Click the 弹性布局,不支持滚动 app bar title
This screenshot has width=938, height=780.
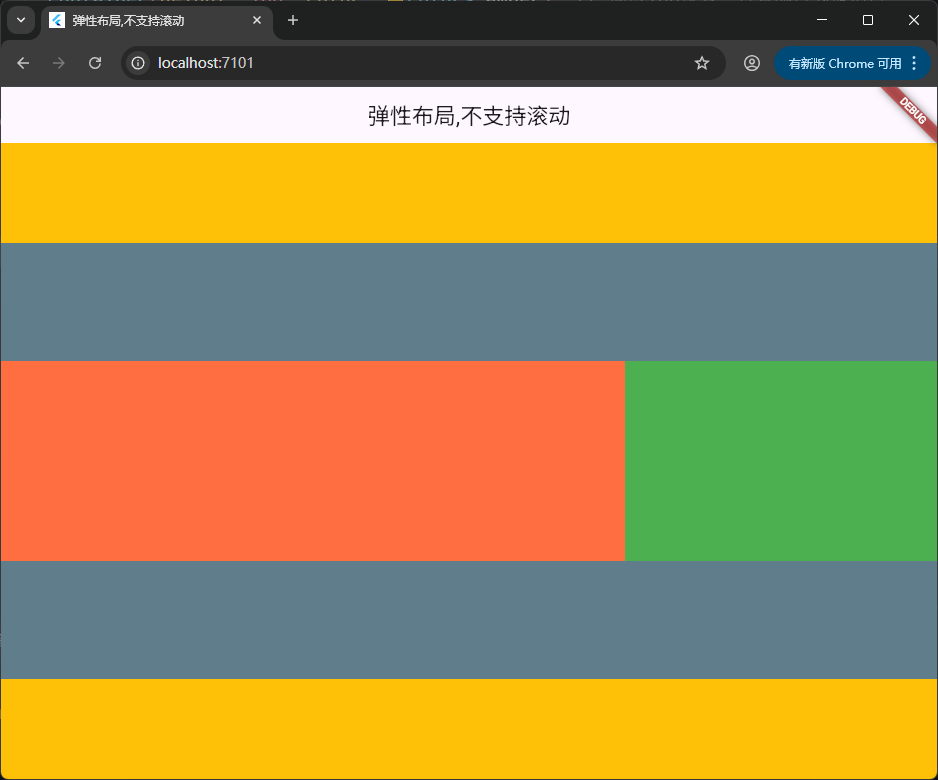(x=468, y=116)
